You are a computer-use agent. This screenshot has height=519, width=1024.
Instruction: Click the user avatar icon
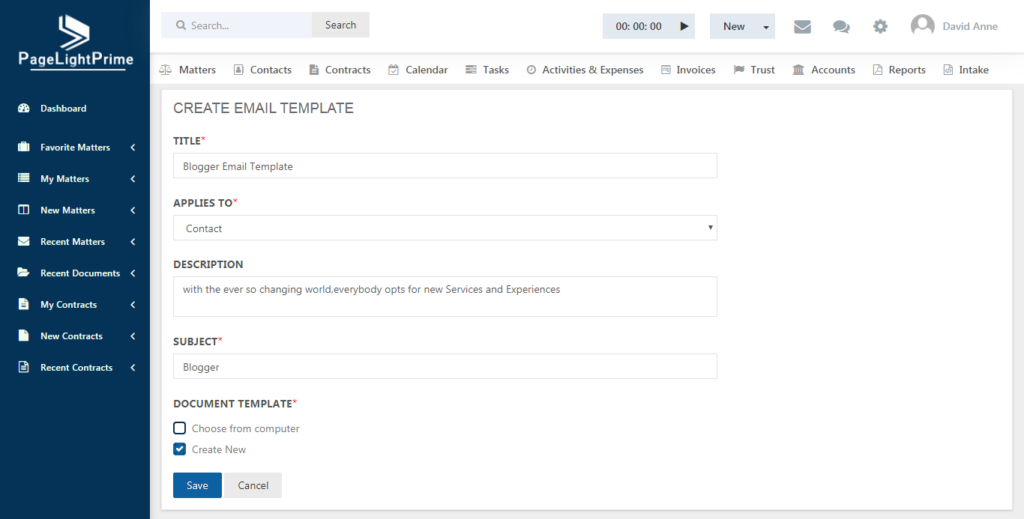[922, 26]
